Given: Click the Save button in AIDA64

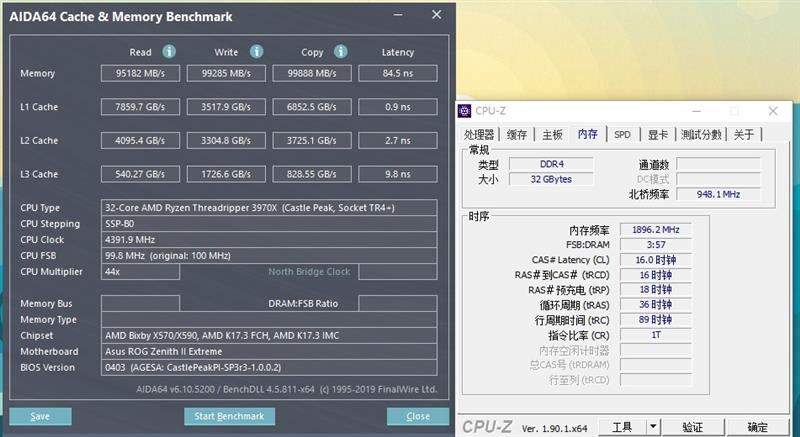Looking at the screenshot, I should 40,416.
